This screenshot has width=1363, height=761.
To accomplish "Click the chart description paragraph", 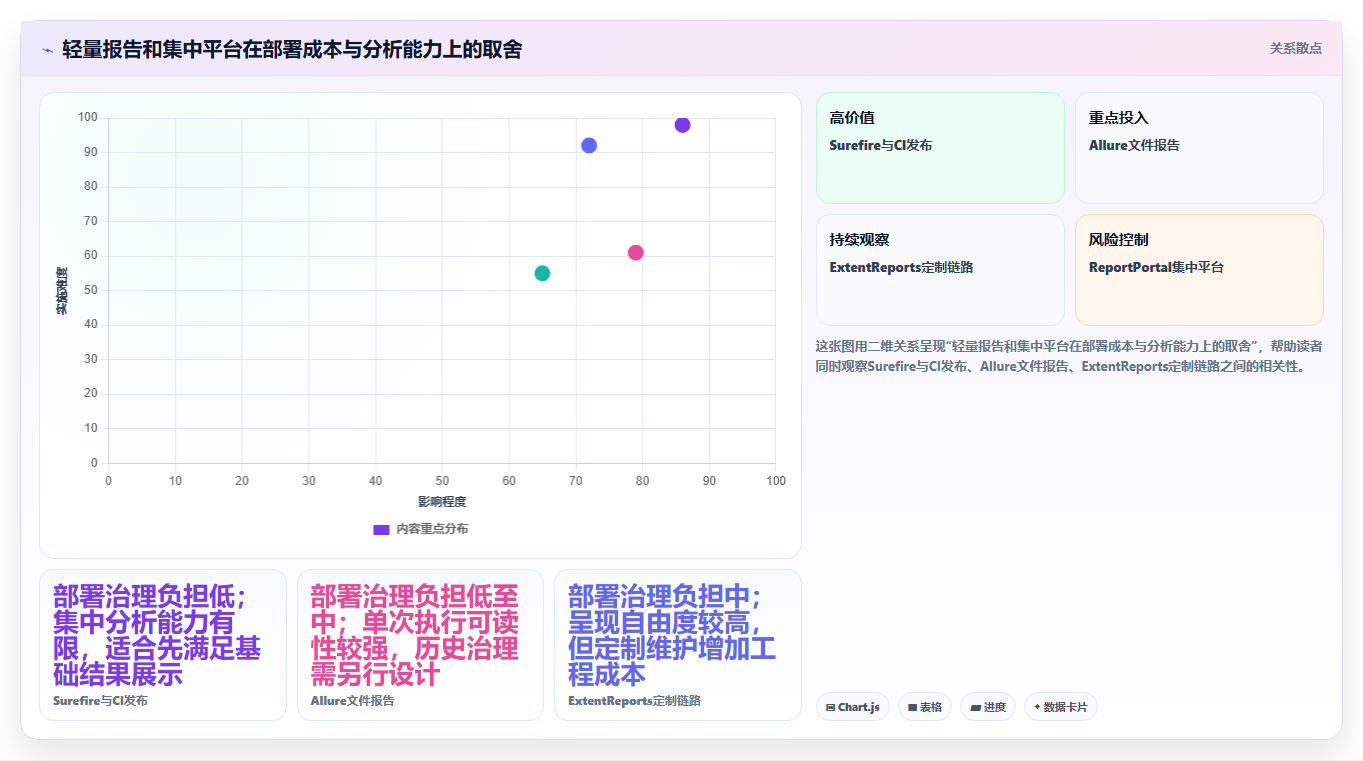I will pos(1069,356).
